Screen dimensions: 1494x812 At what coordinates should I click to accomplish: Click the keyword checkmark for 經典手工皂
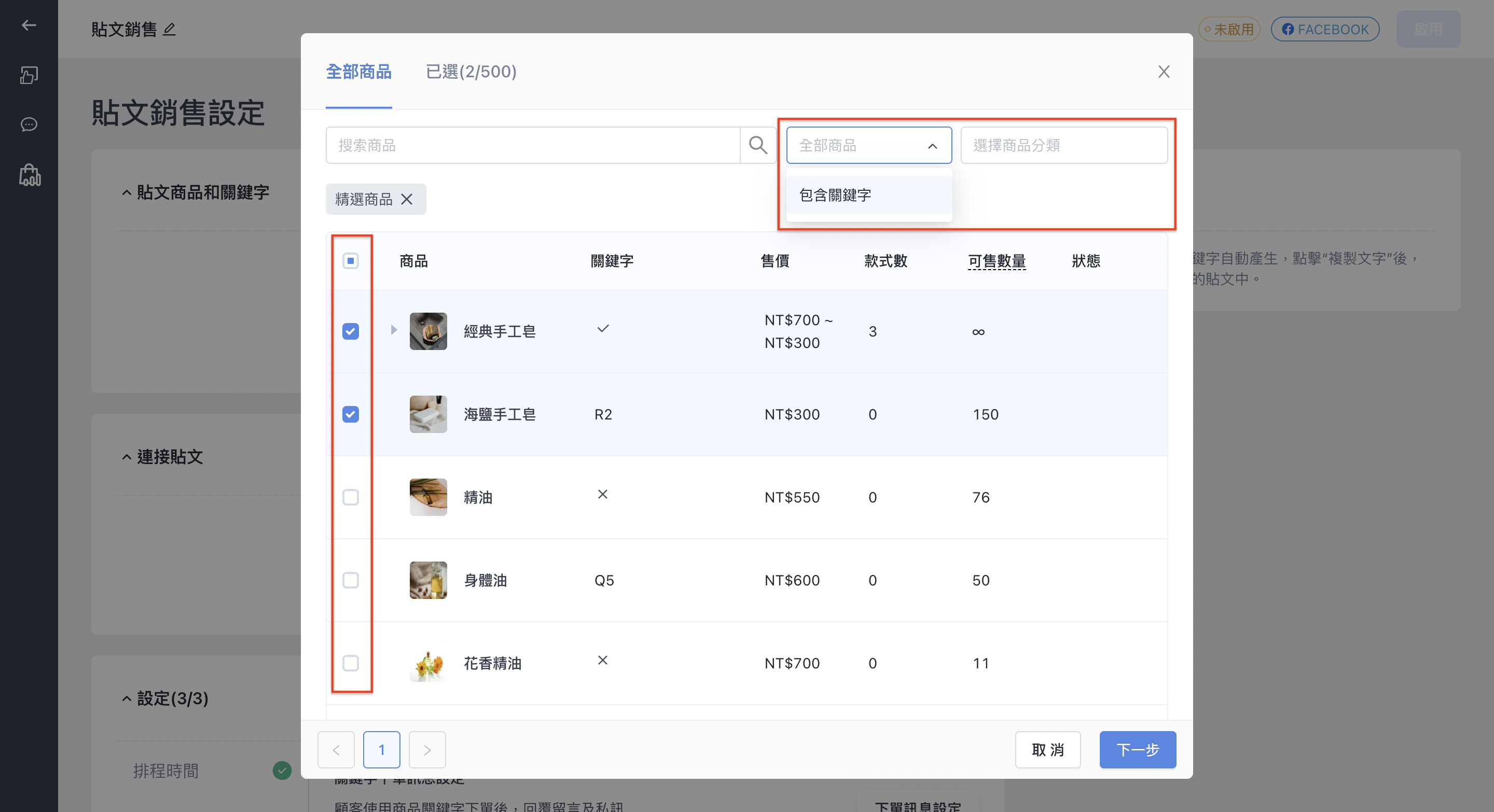click(x=603, y=329)
